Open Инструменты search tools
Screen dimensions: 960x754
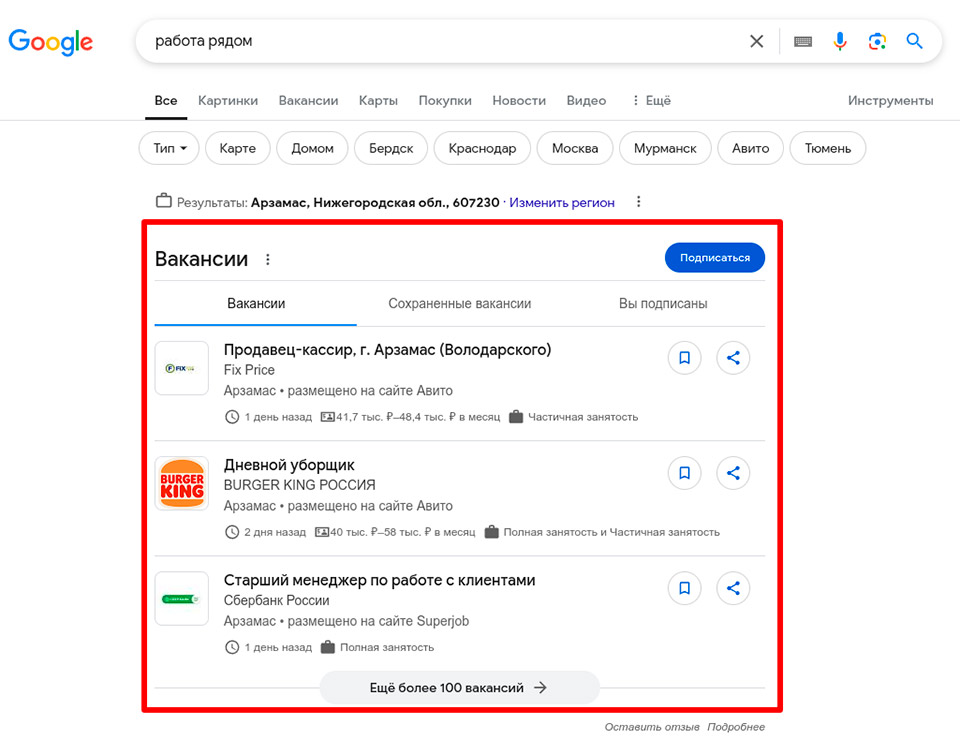click(x=890, y=100)
